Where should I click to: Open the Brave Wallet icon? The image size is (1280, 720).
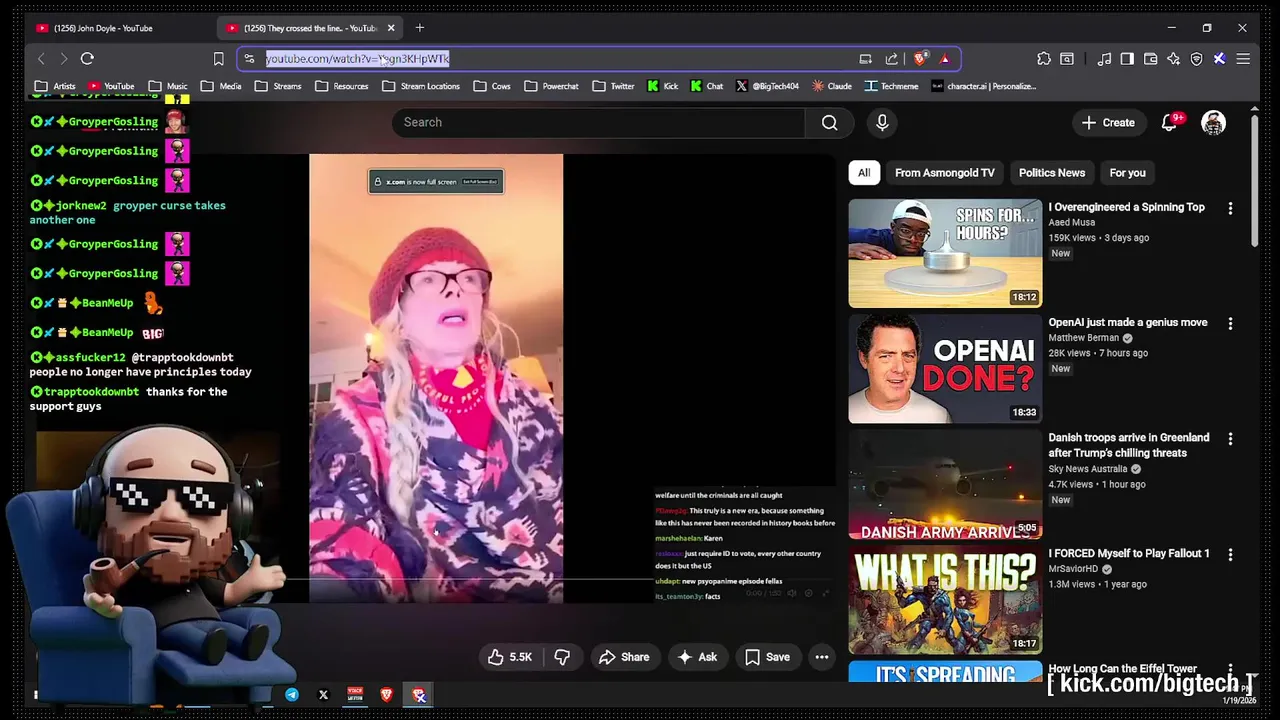pos(1150,59)
